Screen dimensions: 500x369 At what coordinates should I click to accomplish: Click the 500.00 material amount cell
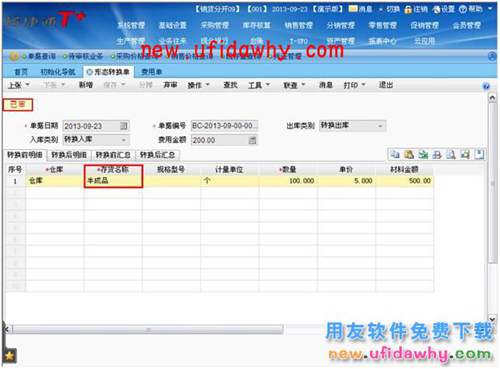coord(405,181)
